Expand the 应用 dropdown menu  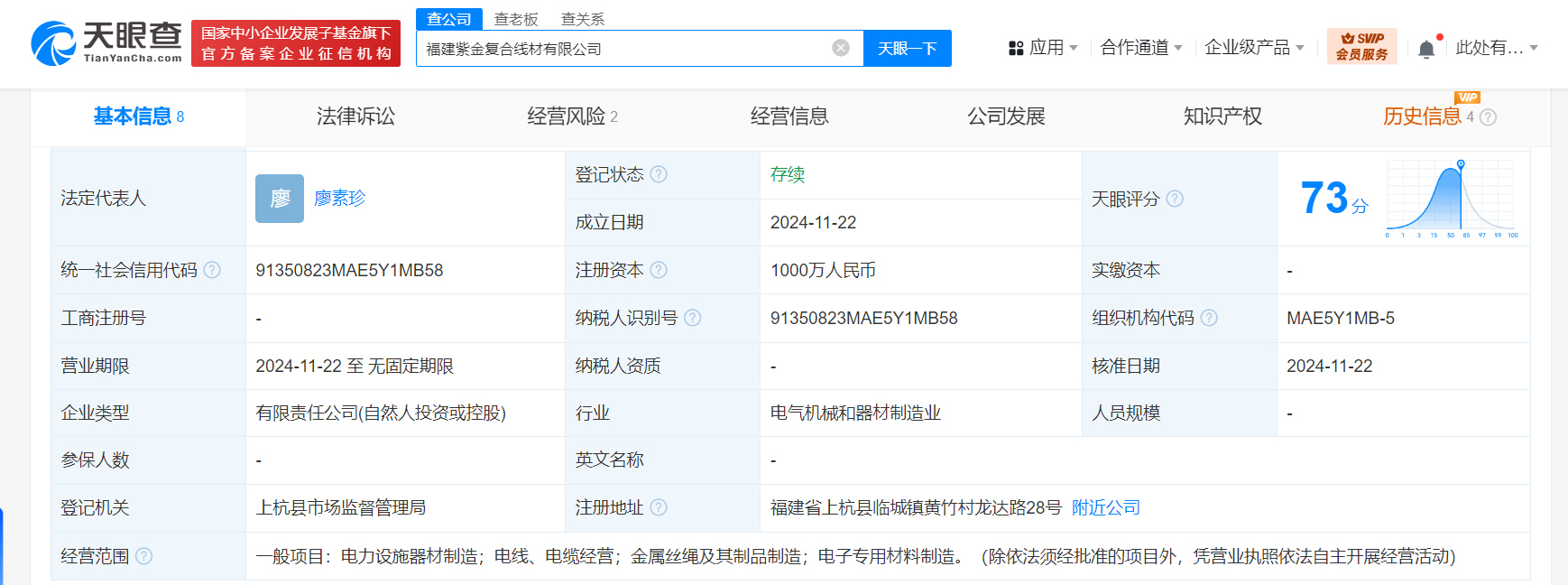[x=1043, y=48]
